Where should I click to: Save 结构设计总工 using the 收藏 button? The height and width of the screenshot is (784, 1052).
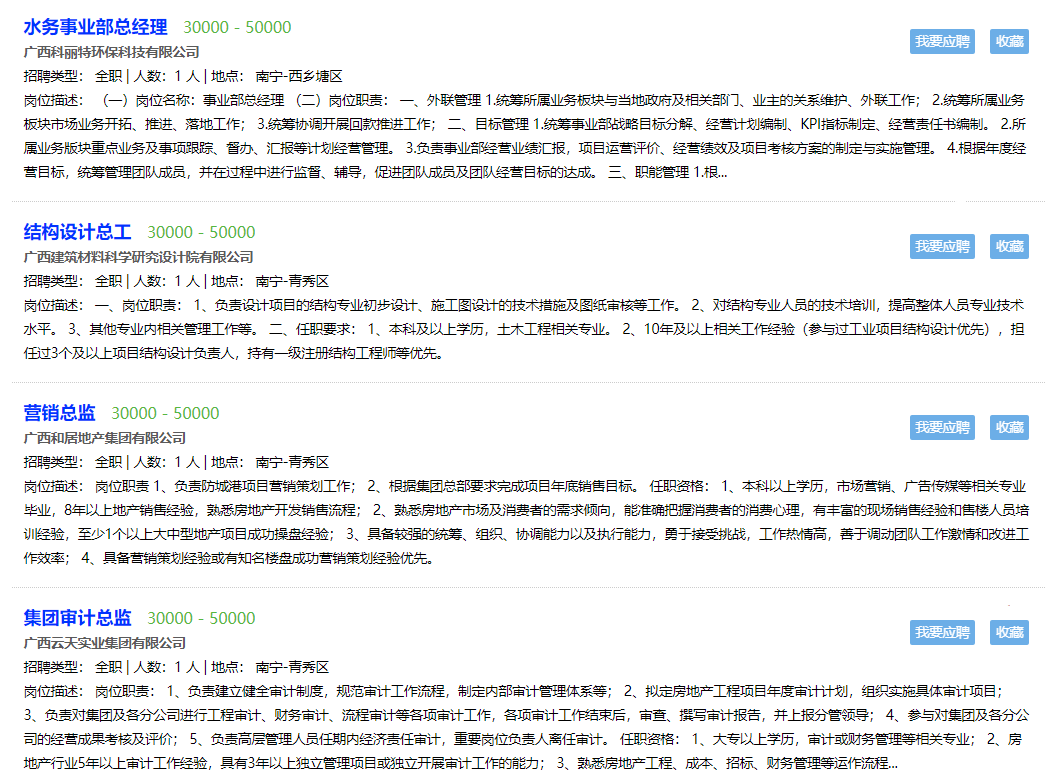pyautogui.click(x=1009, y=246)
